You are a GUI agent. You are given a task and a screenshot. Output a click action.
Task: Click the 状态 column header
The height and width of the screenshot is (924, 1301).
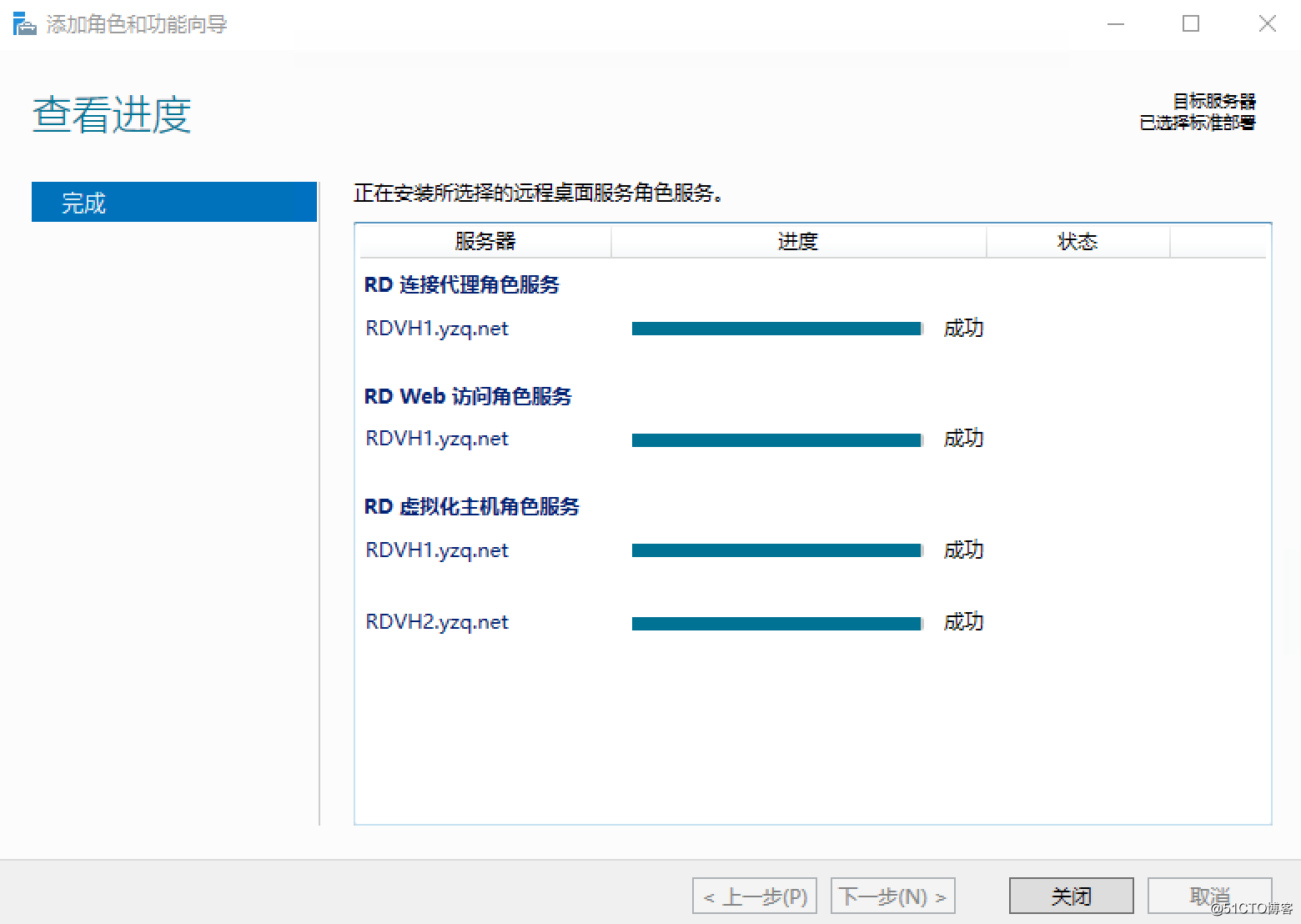[x=1077, y=241]
